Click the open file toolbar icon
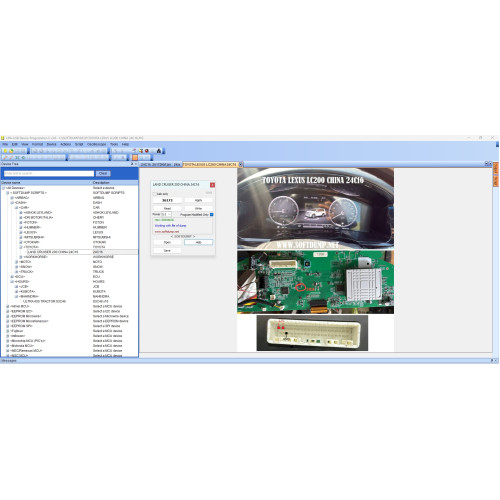 (x=11, y=151)
